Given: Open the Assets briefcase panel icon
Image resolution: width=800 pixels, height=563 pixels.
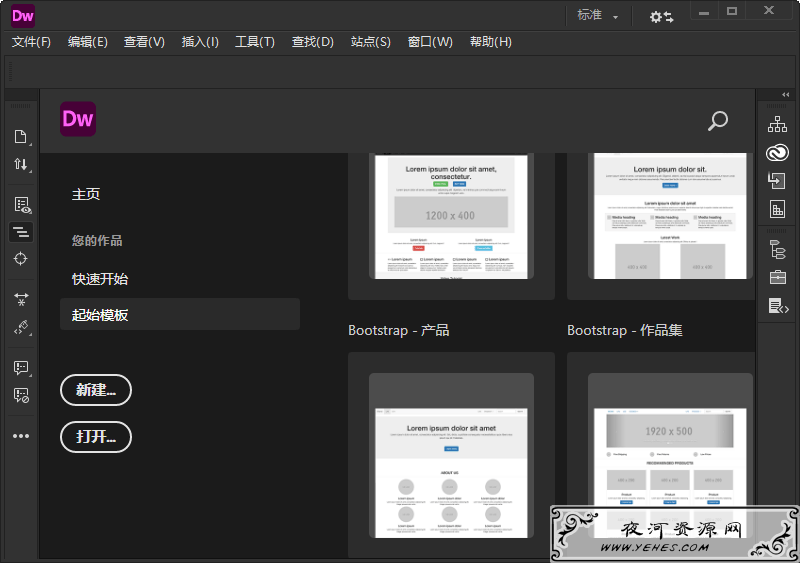Looking at the screenshot, I should [778, 277].
